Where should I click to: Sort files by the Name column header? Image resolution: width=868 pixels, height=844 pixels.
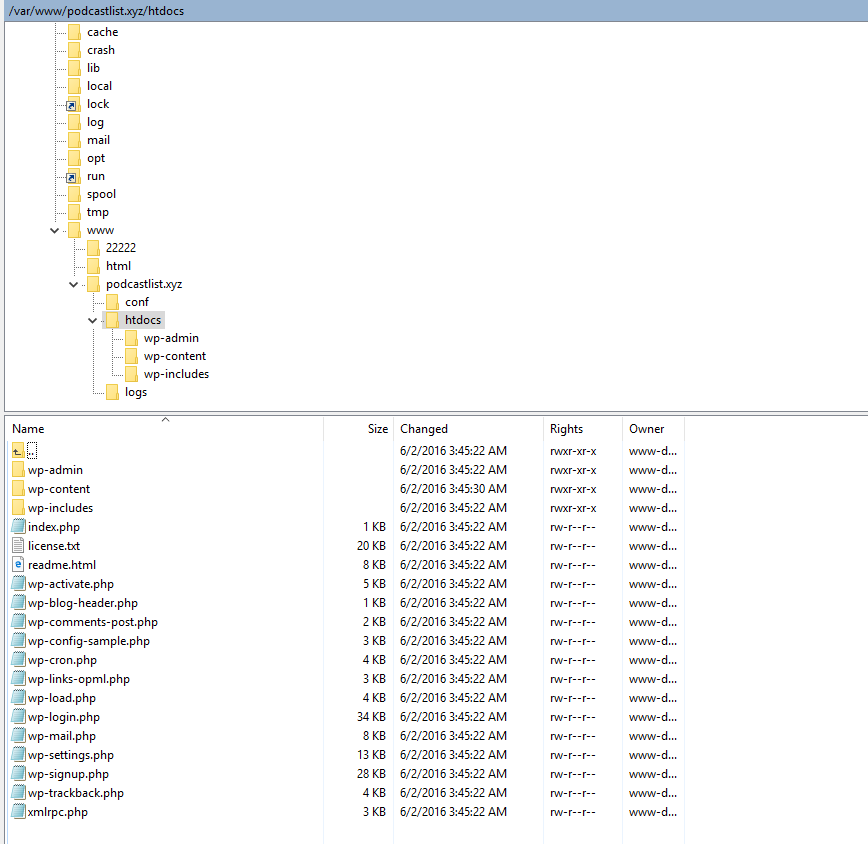click(165, 429)
